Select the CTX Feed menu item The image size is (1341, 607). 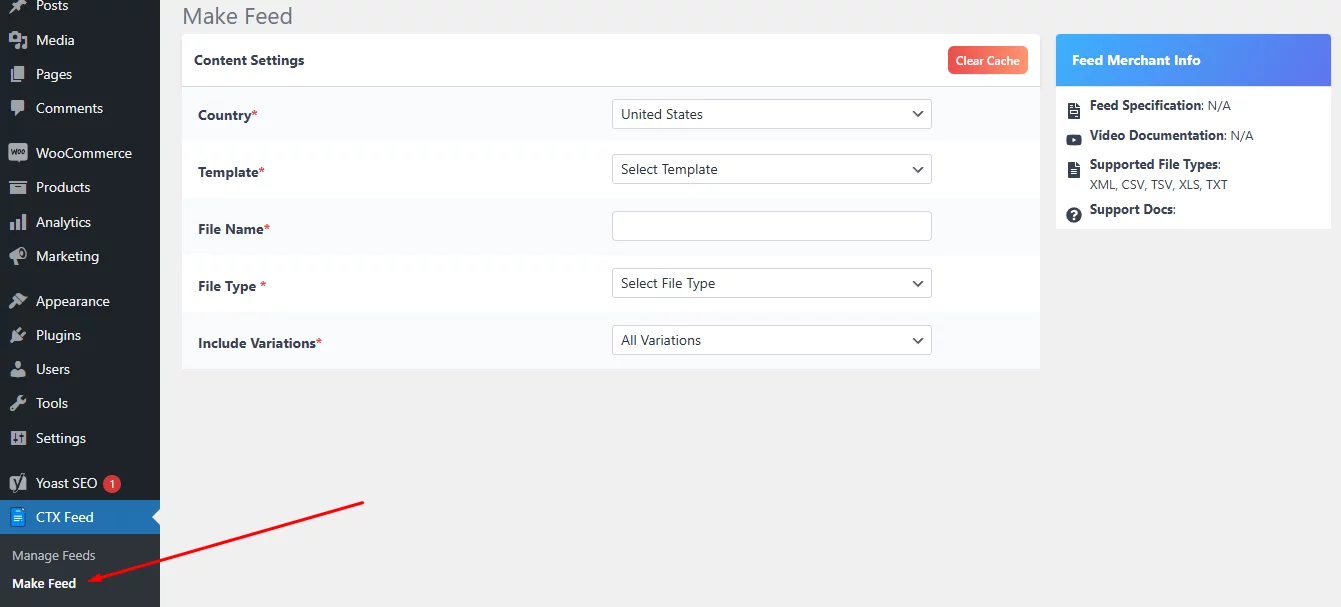[x=80, y=517]
